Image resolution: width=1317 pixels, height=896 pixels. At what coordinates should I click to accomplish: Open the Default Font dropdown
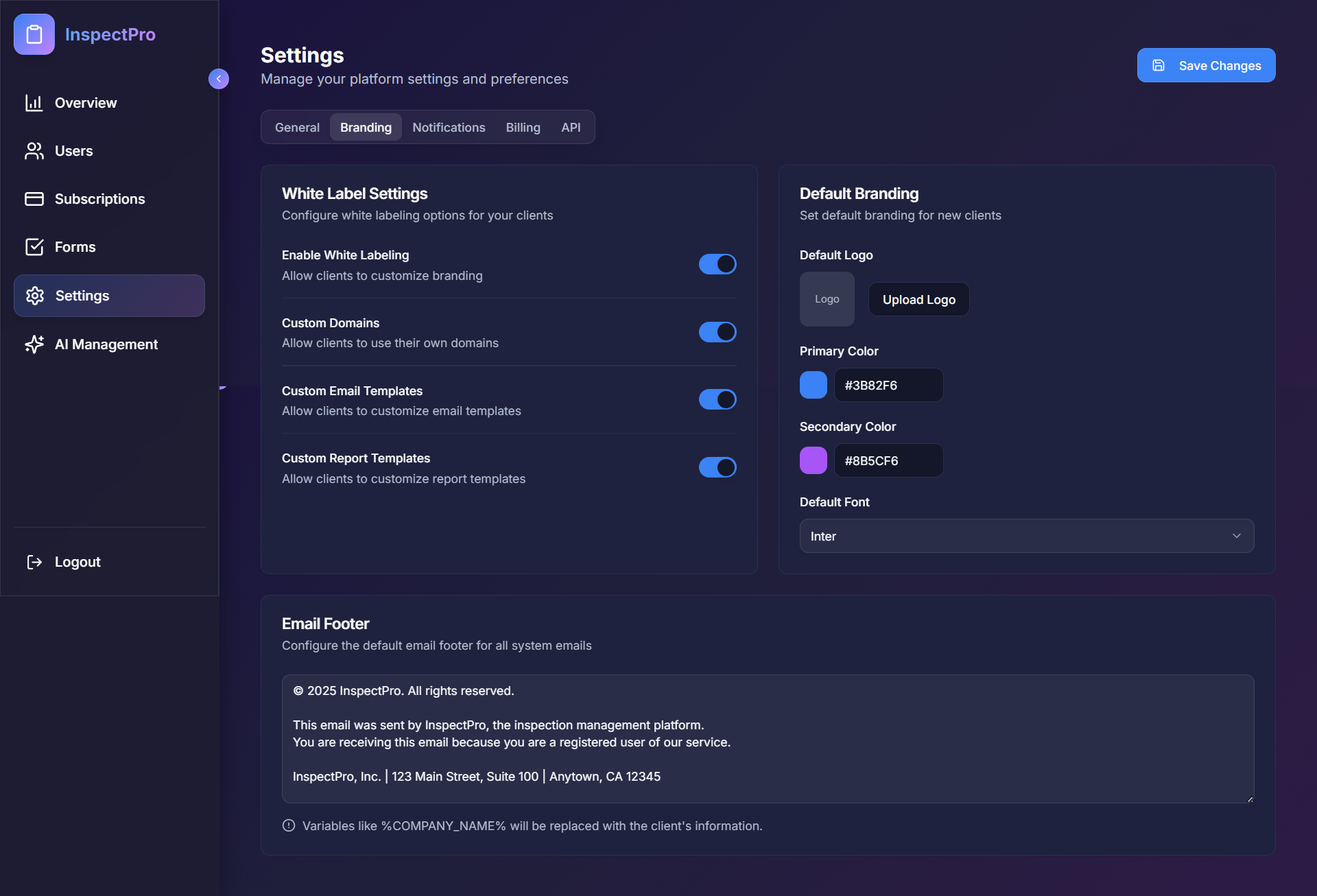[1026, 536]
